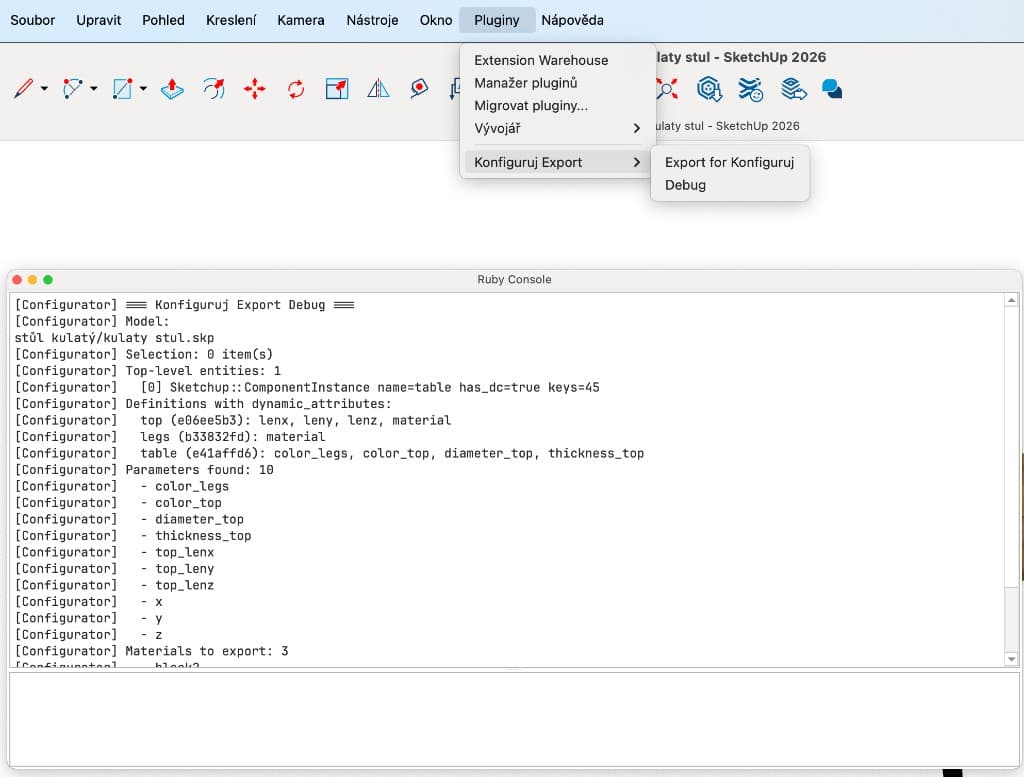
Task: Open the 3D Warehouse icon
Action: click(709, 88)
